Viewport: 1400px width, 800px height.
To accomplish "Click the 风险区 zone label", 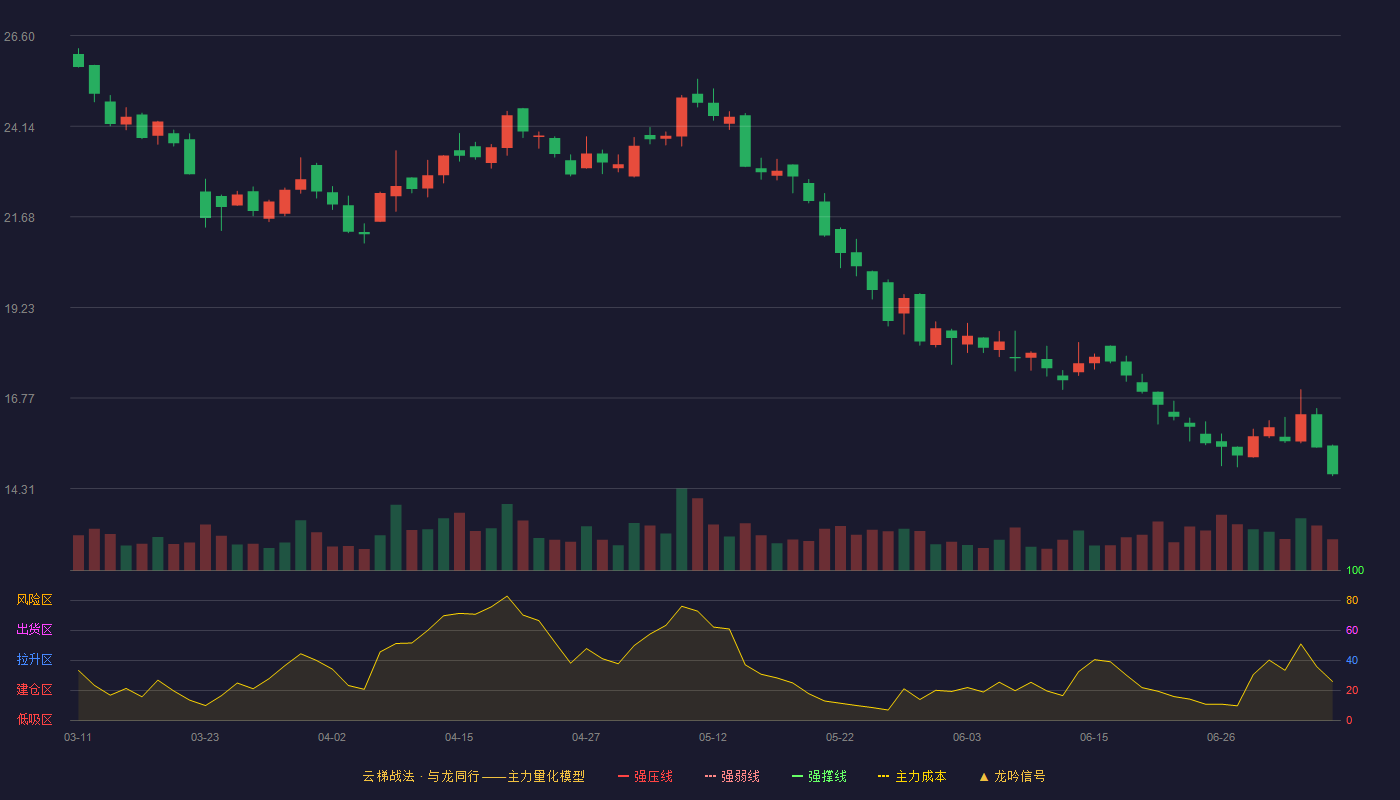I will pyautogui.click(x=34, y=600).
